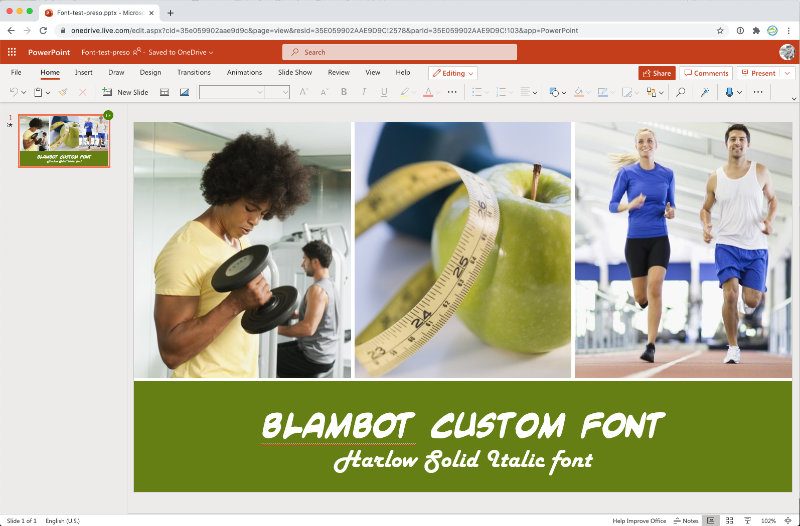Open the user account avatar

tap(787, 52)
